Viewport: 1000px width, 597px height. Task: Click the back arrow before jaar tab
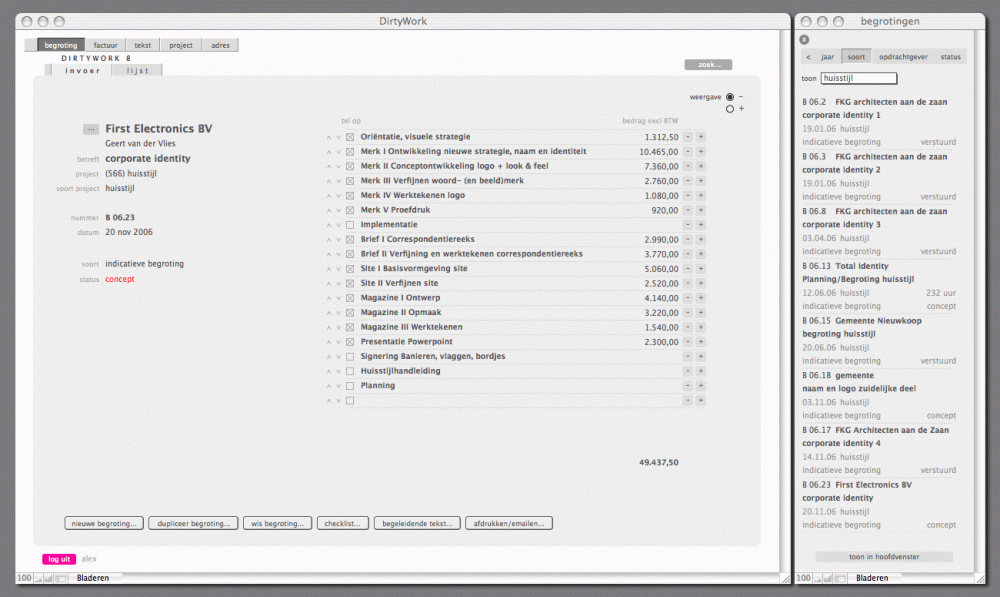click(808, 57)
